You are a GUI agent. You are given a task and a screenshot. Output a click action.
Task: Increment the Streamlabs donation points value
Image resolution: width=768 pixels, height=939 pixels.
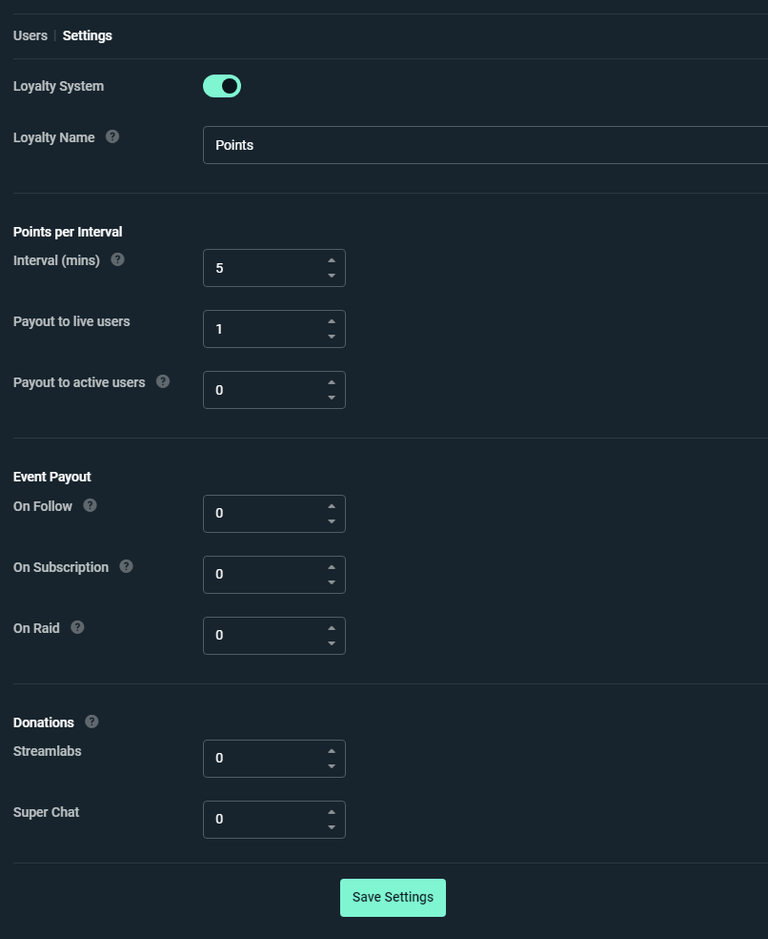click(332, 752)
